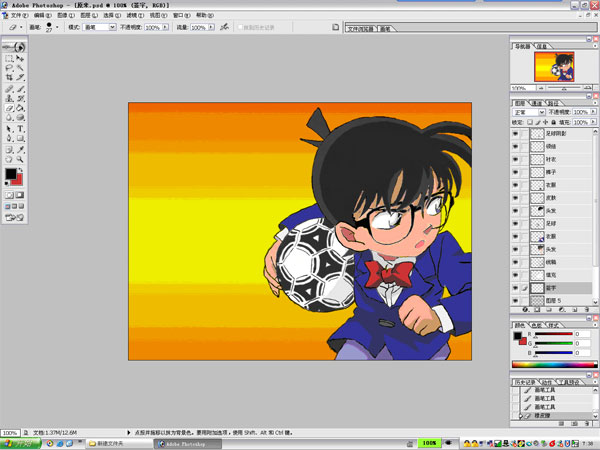600x450 pixels.
Task: Click the red R slider in Color panel
Action: [553, 334]
